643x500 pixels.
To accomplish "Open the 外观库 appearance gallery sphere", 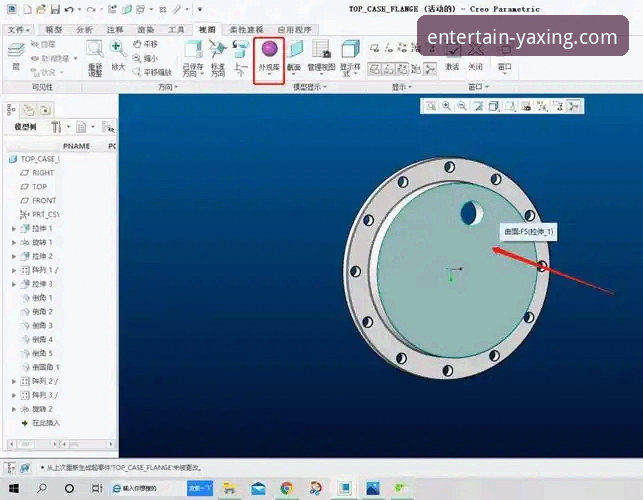I will point(268,50).
